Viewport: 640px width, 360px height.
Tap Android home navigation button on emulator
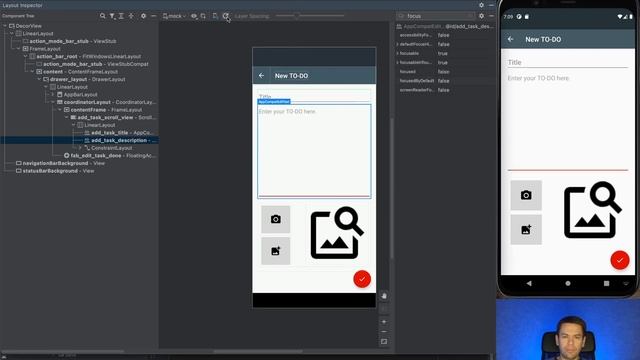(x=568, y=283)
